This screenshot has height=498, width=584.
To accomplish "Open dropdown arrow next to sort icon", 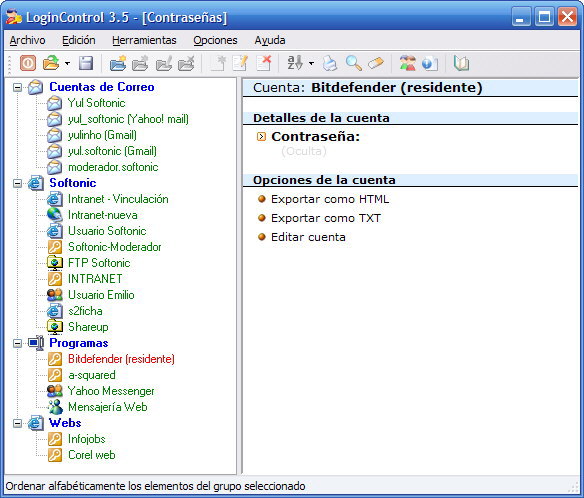I will (311, 63).
